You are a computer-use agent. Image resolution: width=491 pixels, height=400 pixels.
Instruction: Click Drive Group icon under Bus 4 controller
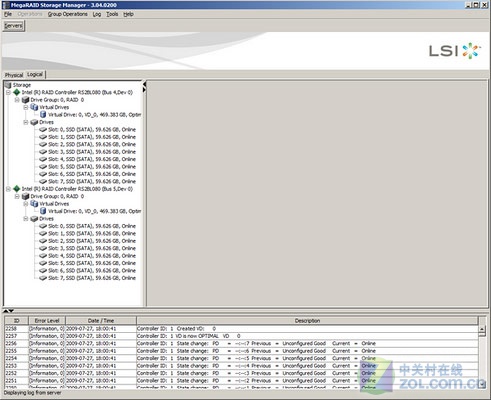click(26, 100)
